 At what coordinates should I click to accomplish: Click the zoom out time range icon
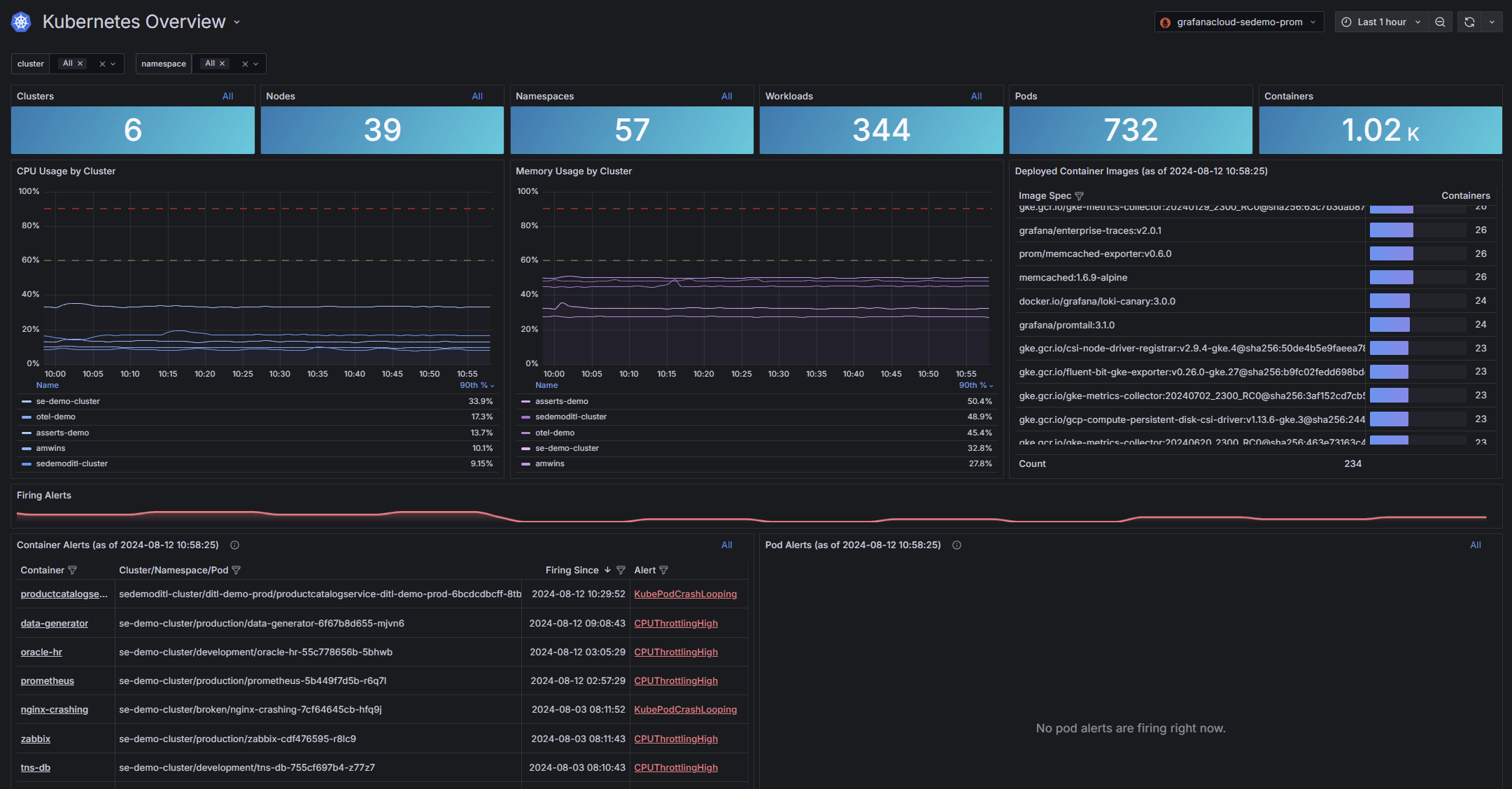[x=1440, y=22]
